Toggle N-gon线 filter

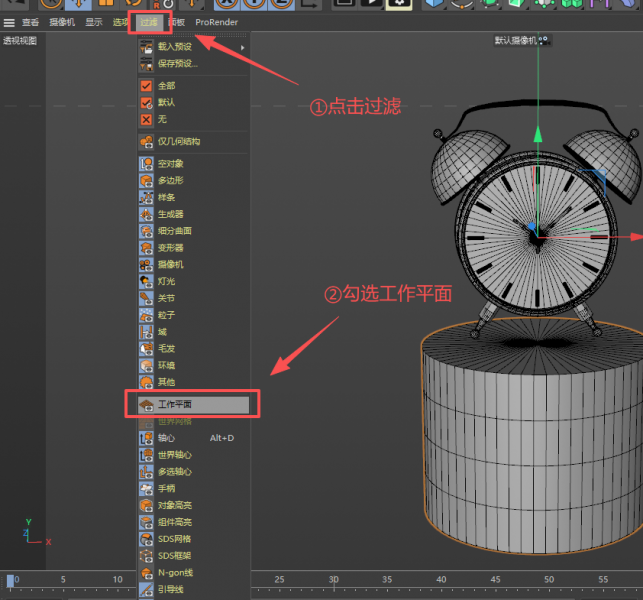193,573
